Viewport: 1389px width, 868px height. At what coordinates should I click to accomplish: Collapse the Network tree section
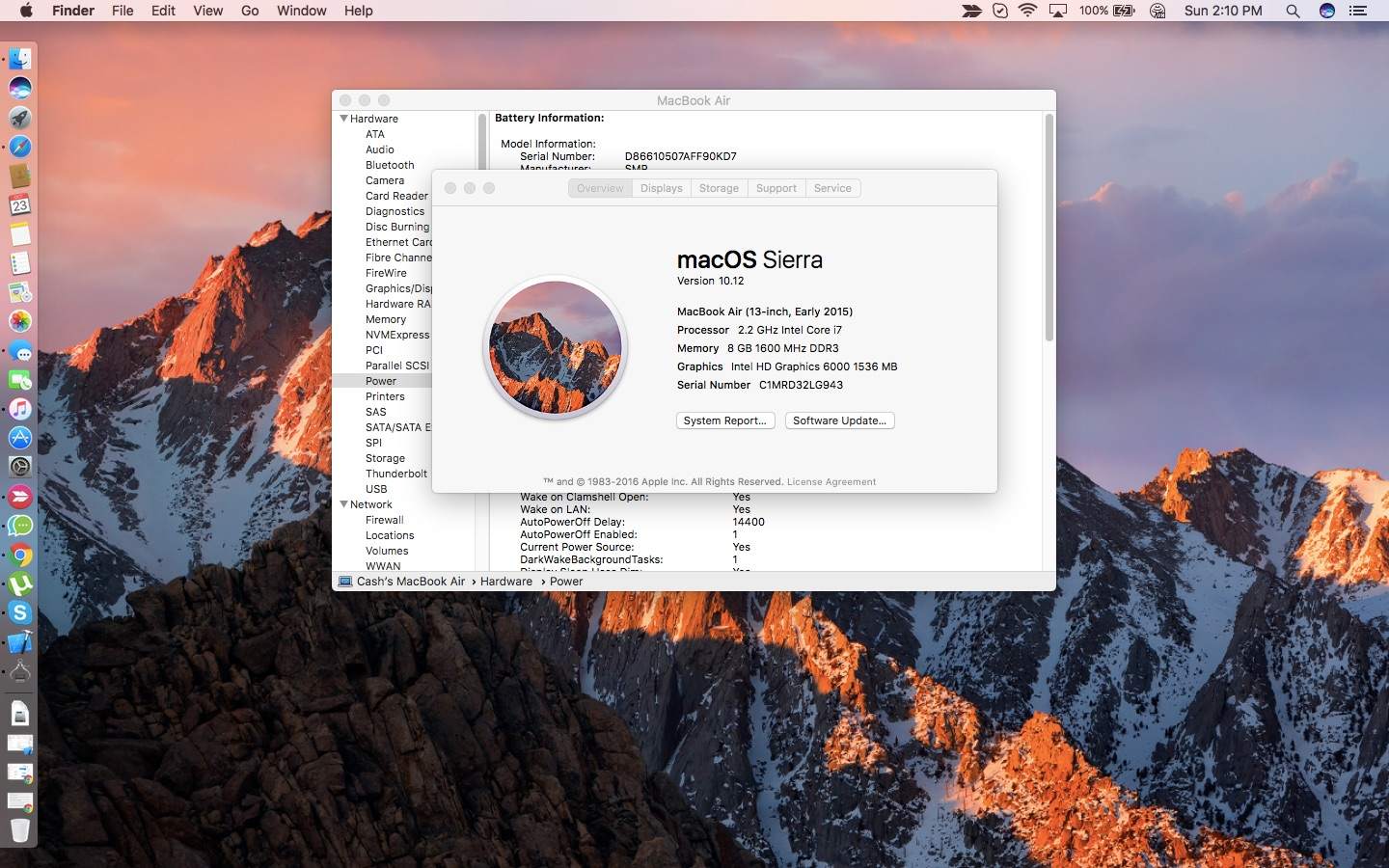[x=343, y=504]
